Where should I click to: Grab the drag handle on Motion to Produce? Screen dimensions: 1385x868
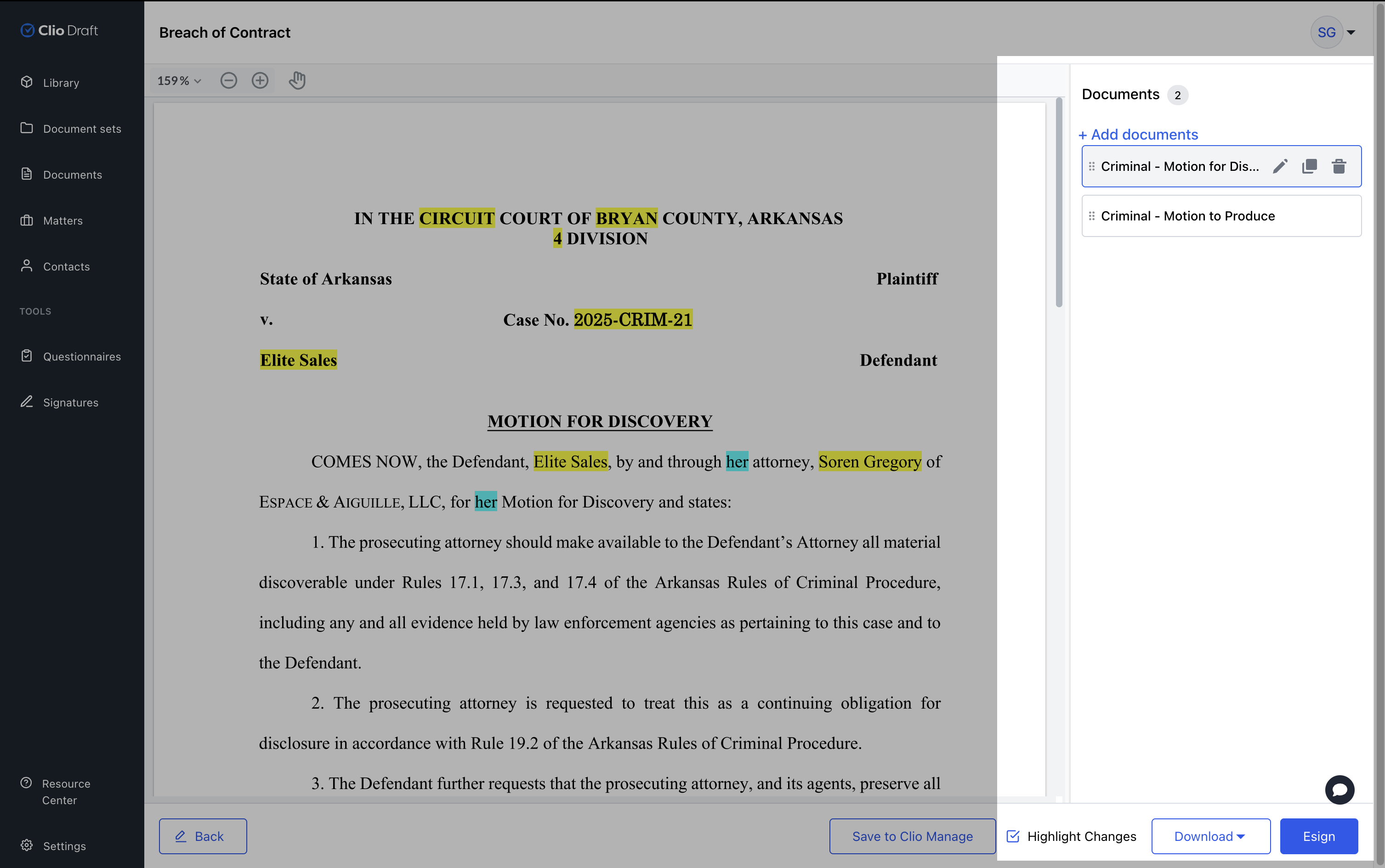pyautogui.click(x=1092, y=215)
